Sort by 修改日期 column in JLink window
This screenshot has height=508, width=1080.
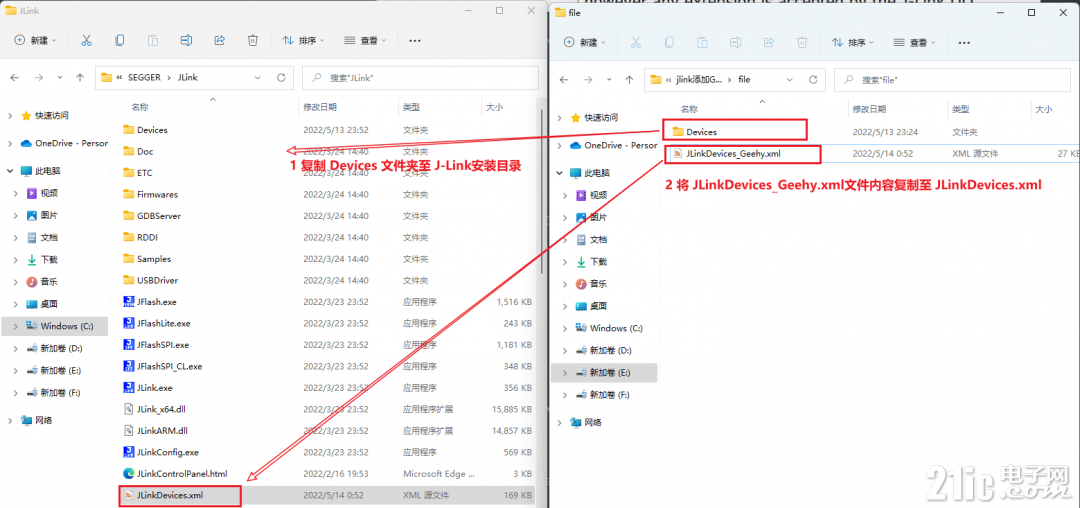tap(320, 107)
